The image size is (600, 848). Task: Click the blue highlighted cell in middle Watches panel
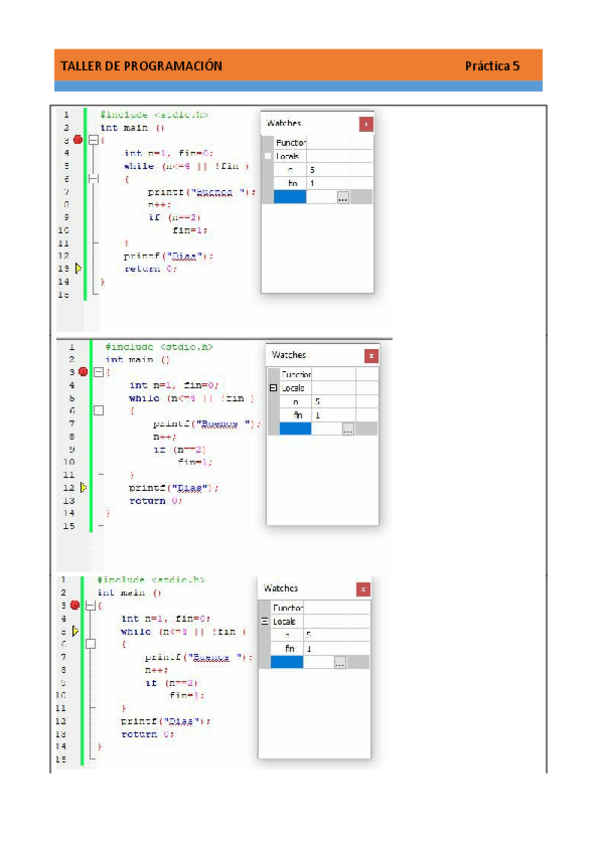coord(295,429)
